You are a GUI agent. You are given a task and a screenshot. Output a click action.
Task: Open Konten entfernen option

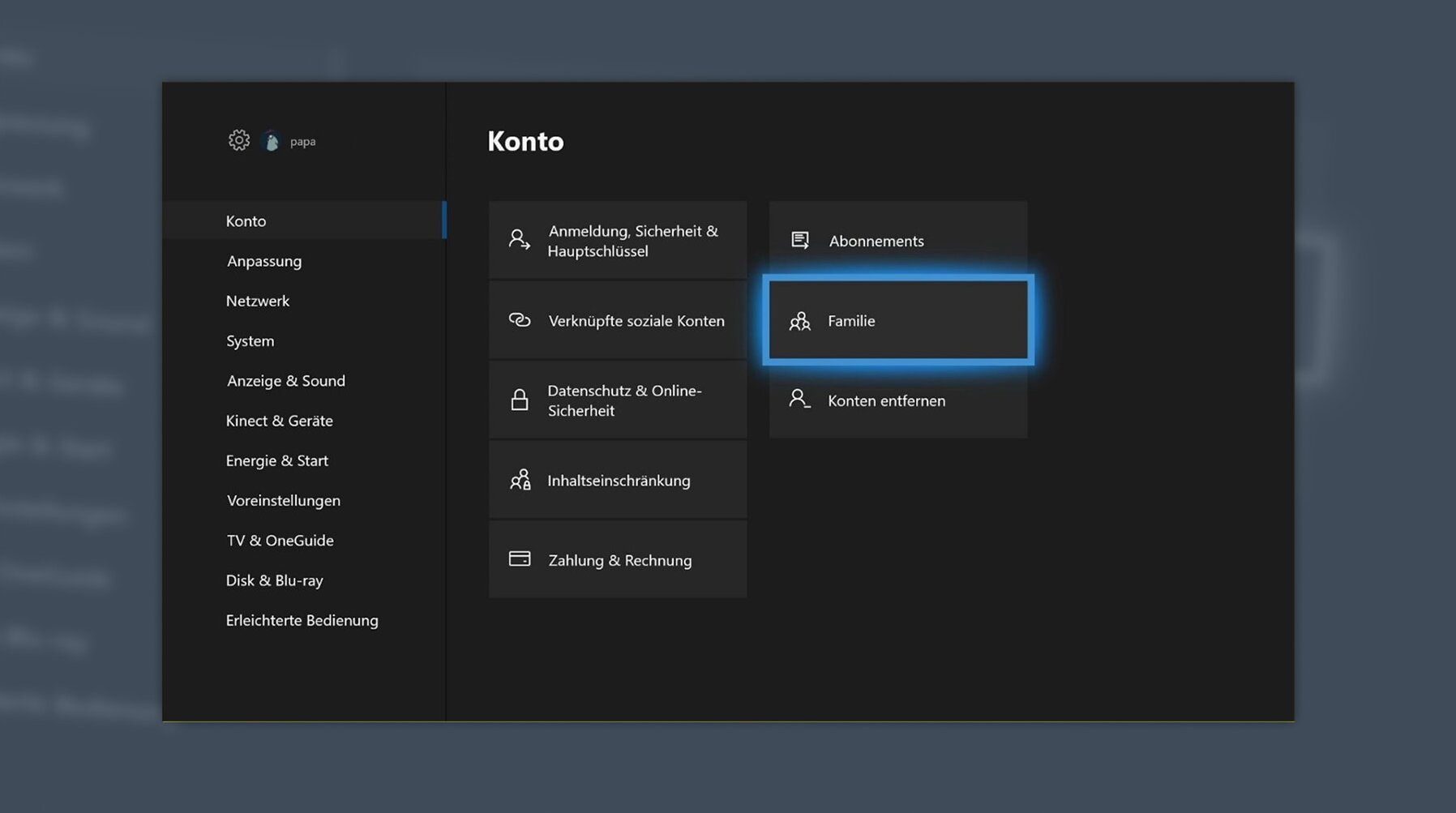click(897, 400)
